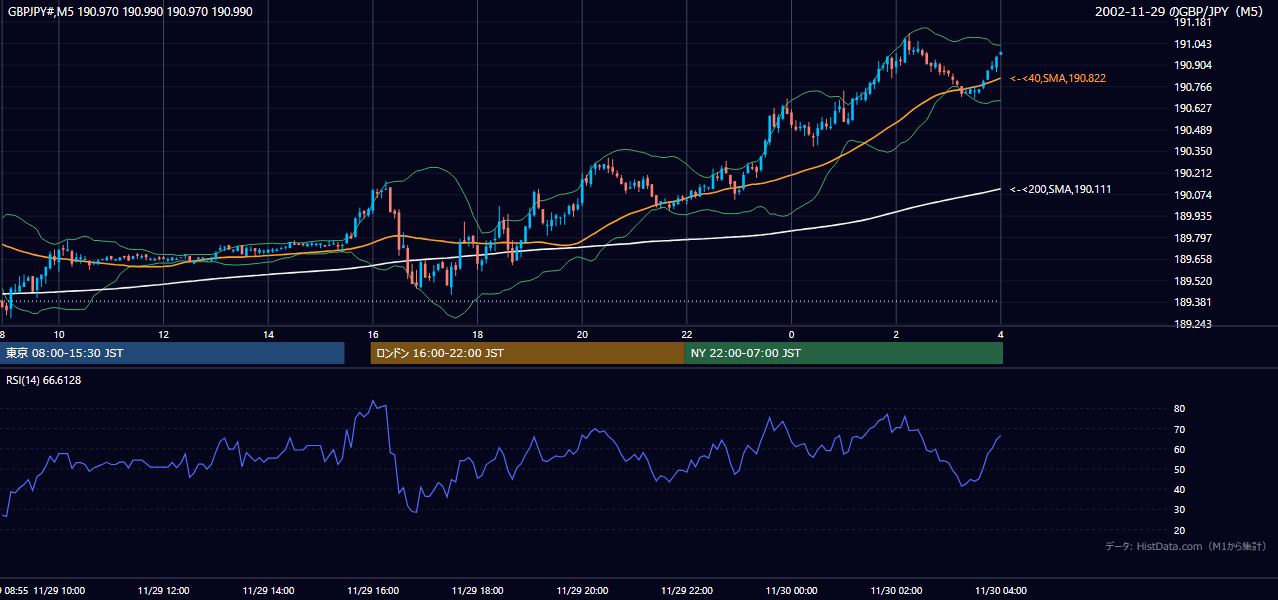Click hour tick 14 on the chart axis

click(268, 334)
